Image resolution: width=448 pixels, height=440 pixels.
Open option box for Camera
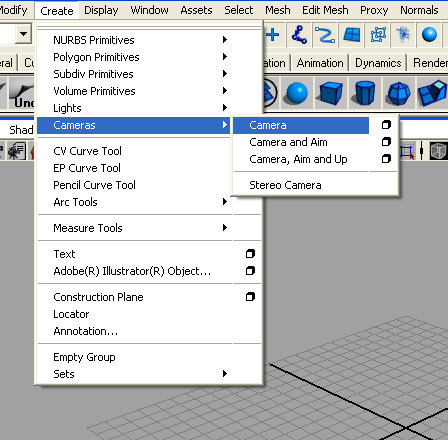[x=386, y=125]
